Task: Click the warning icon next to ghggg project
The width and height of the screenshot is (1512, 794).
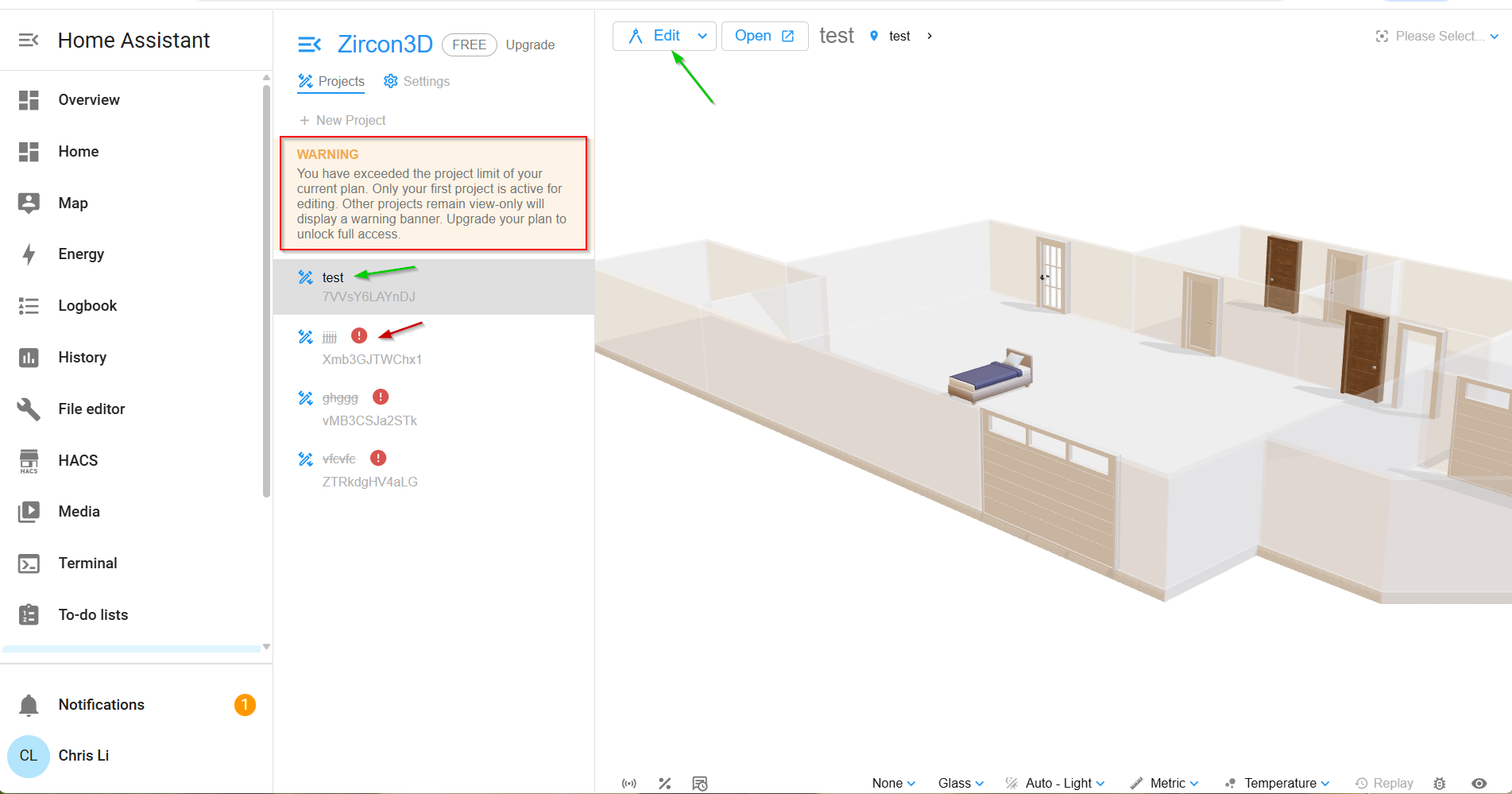Action: pyautogui.click(x=381, y=397)
